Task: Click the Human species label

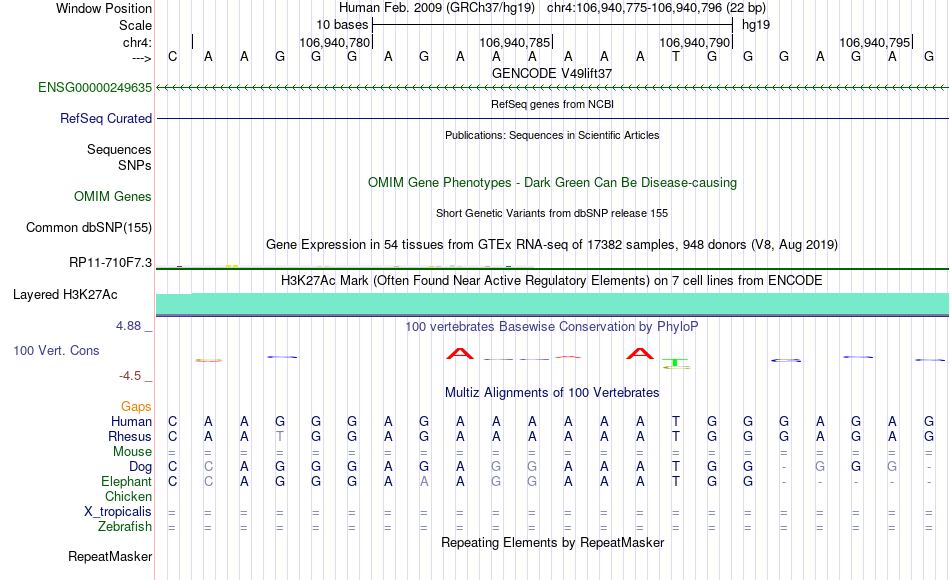Action: click(x=131, y=421)
